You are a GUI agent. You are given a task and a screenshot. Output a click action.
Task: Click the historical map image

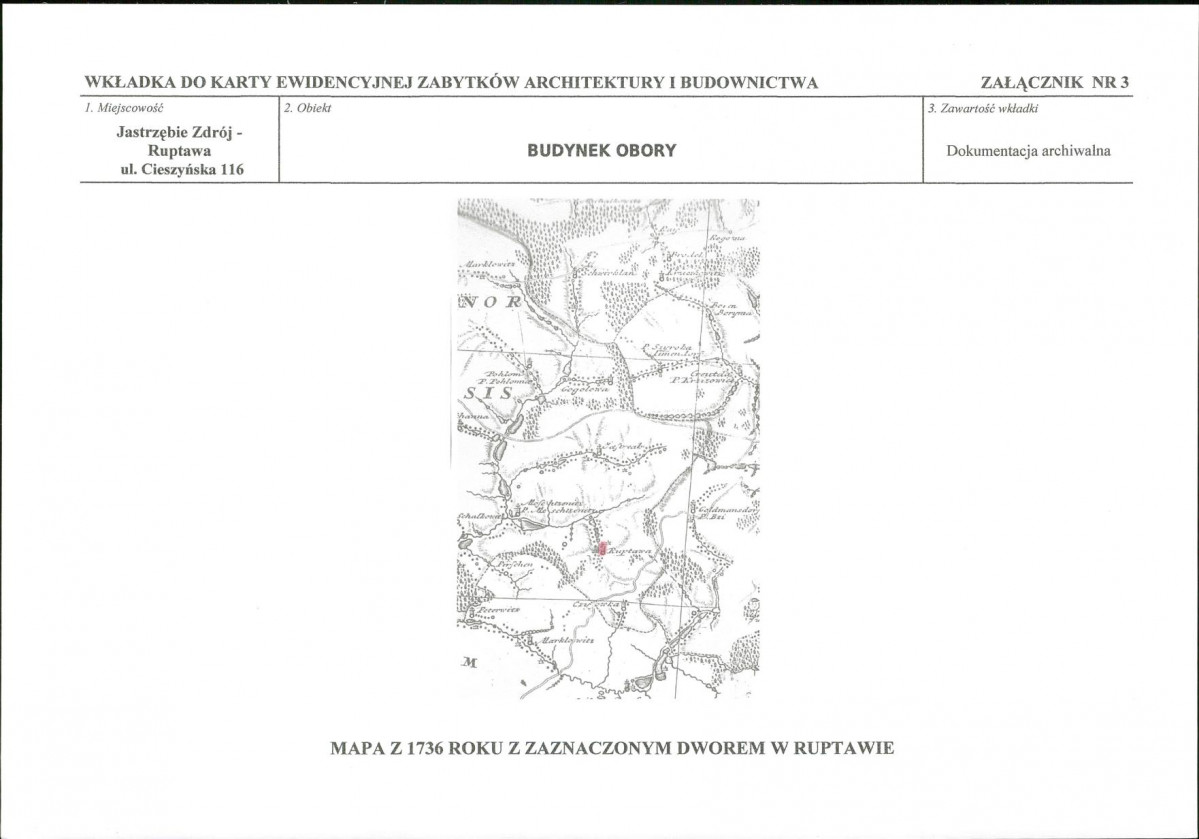coord(608,449)
